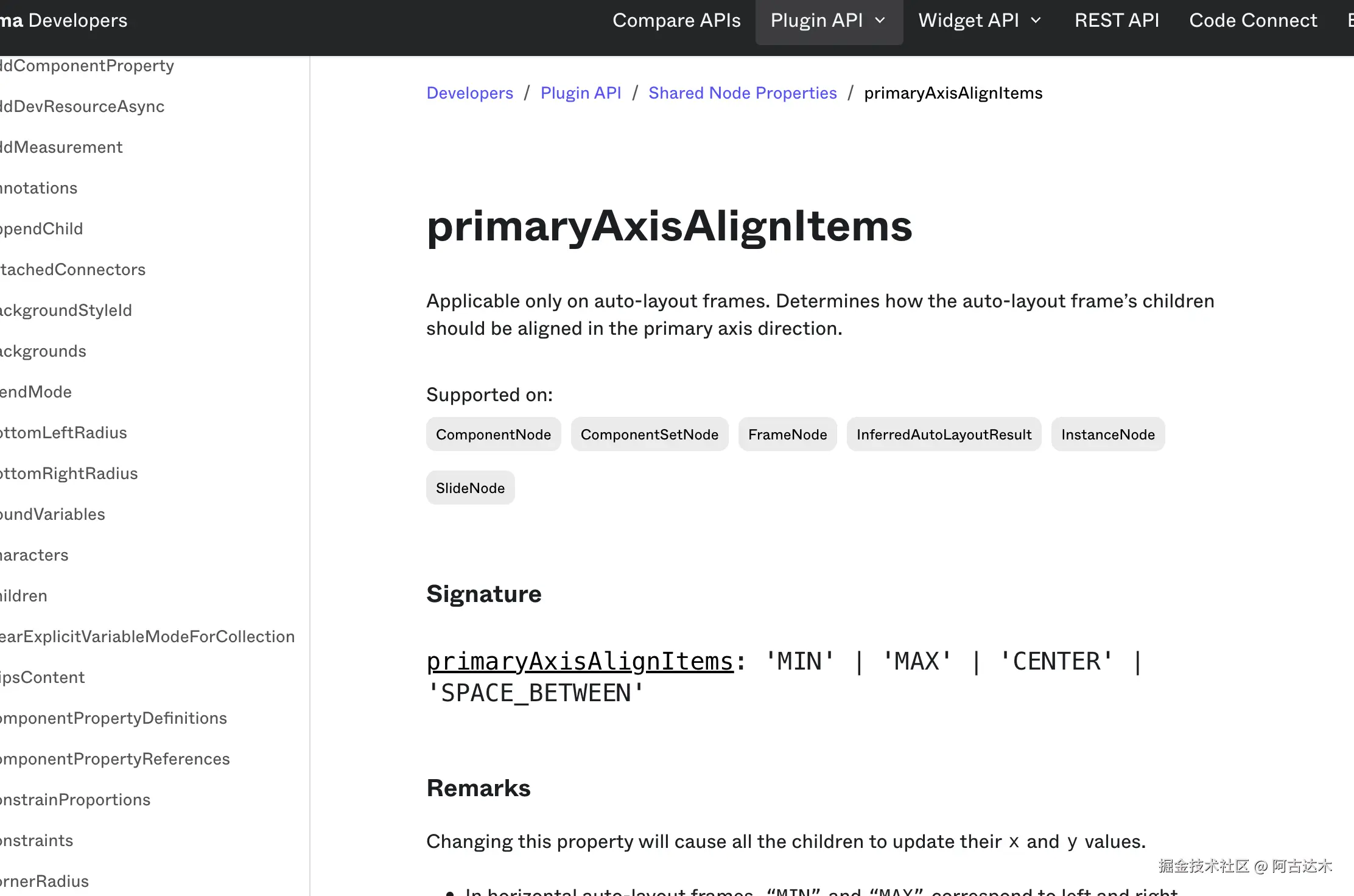Image resolution: width=1354 pixels, height=896 pixels.
Task: Open the Compare APIs page
Action: (676, 21)
